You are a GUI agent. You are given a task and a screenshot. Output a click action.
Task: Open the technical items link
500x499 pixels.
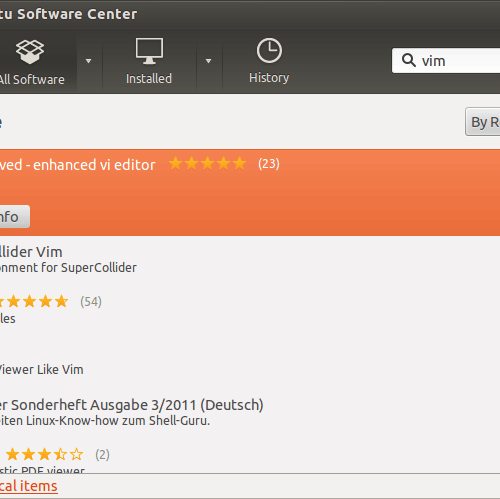pyautogui.click(x=28, y=486)
